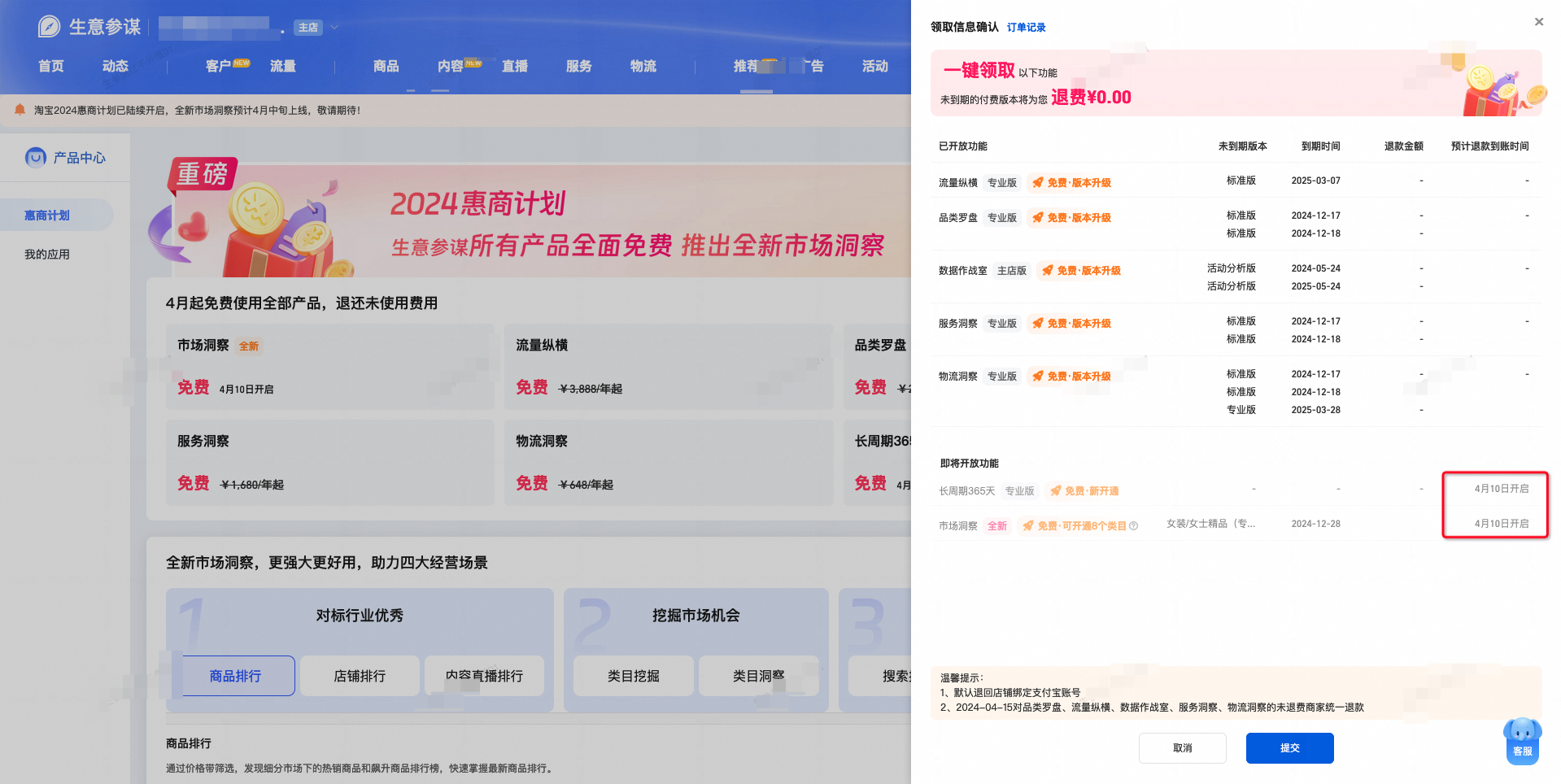Click the 产品中心 round icon in the sidebar
Image resolution: width=1561 pixels, height=784 pixels.
pos(36,157)
